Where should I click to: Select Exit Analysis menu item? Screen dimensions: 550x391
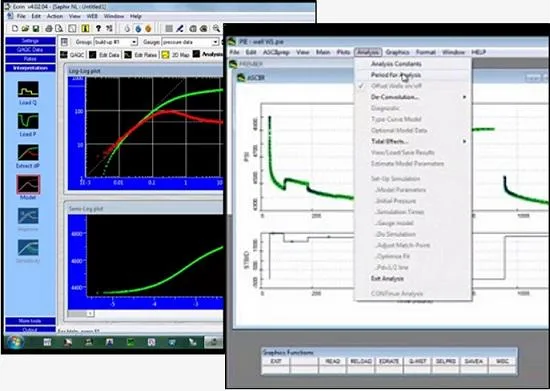pyautogui.click(x=387, y=278)
